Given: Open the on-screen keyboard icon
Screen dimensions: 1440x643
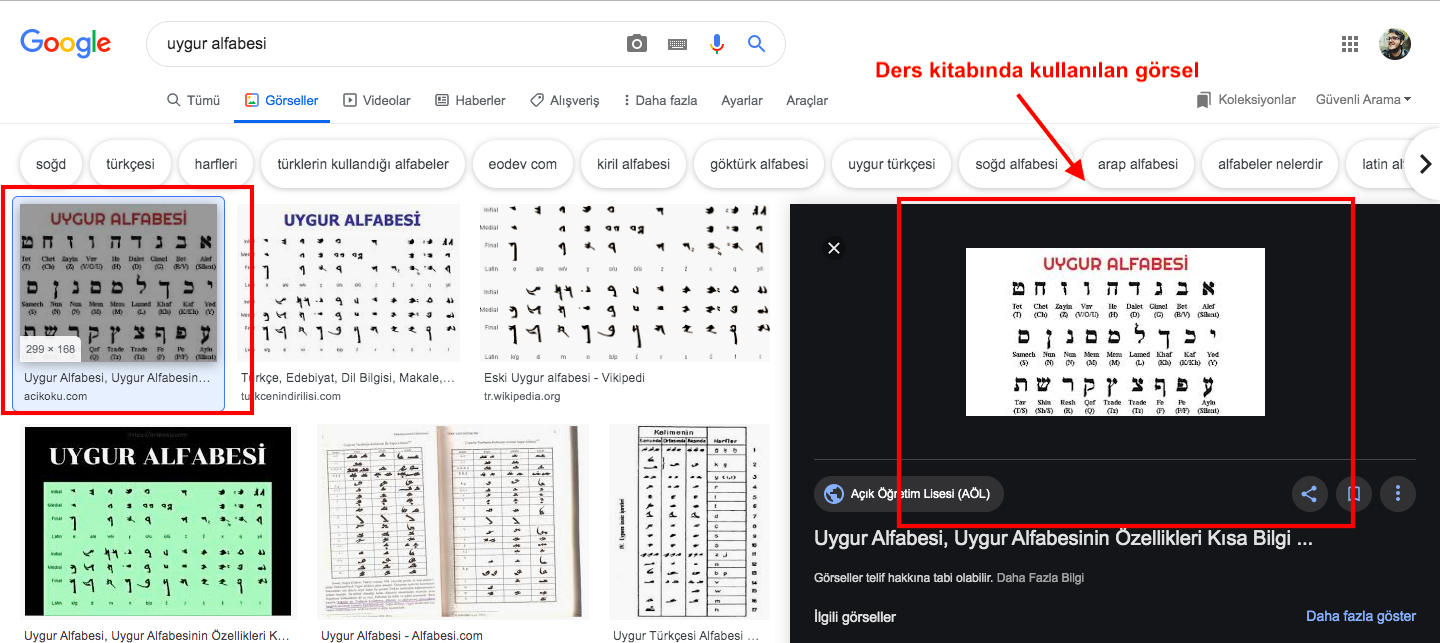Looking at the screenshot, I should pyautogui.click(x=677, y=44).
